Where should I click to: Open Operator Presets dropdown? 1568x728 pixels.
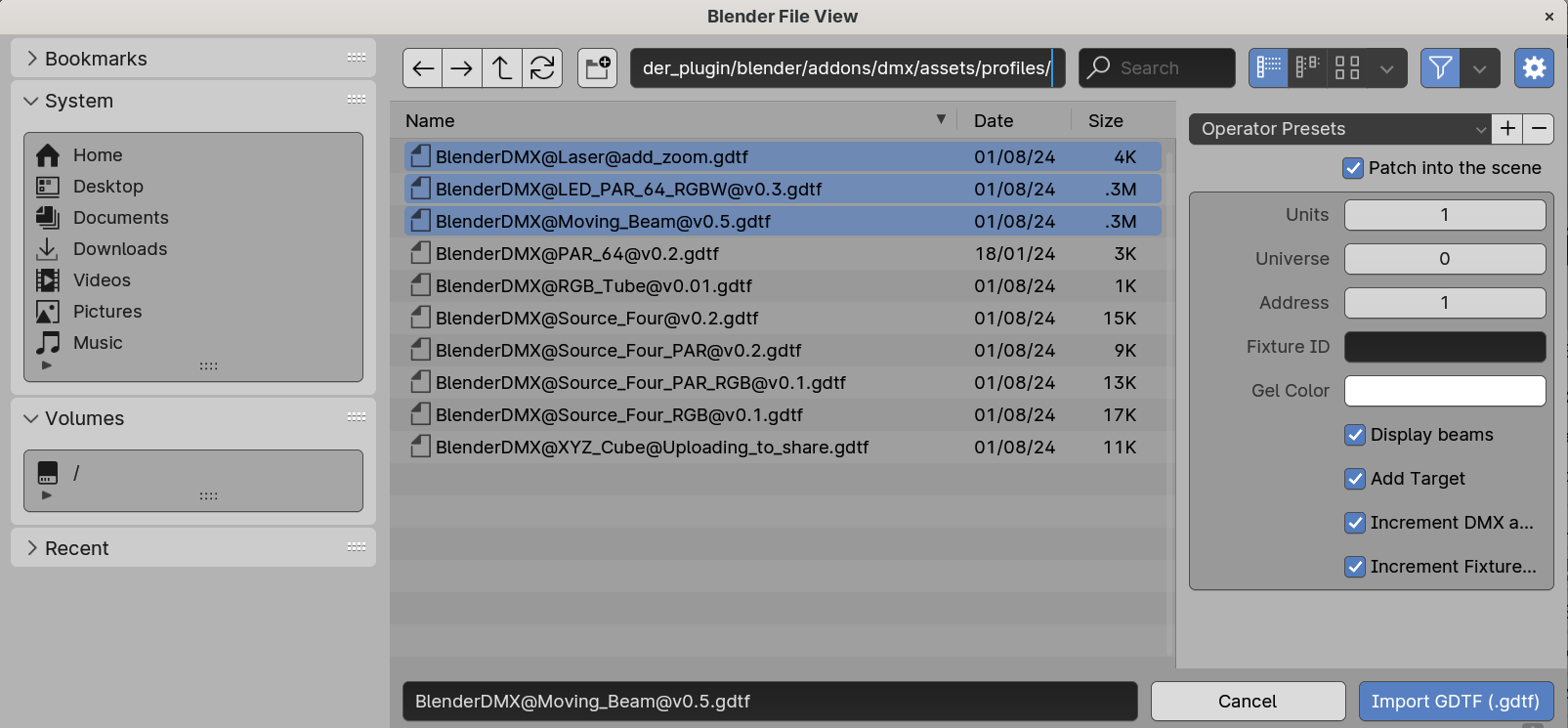tap(1339, 129)
